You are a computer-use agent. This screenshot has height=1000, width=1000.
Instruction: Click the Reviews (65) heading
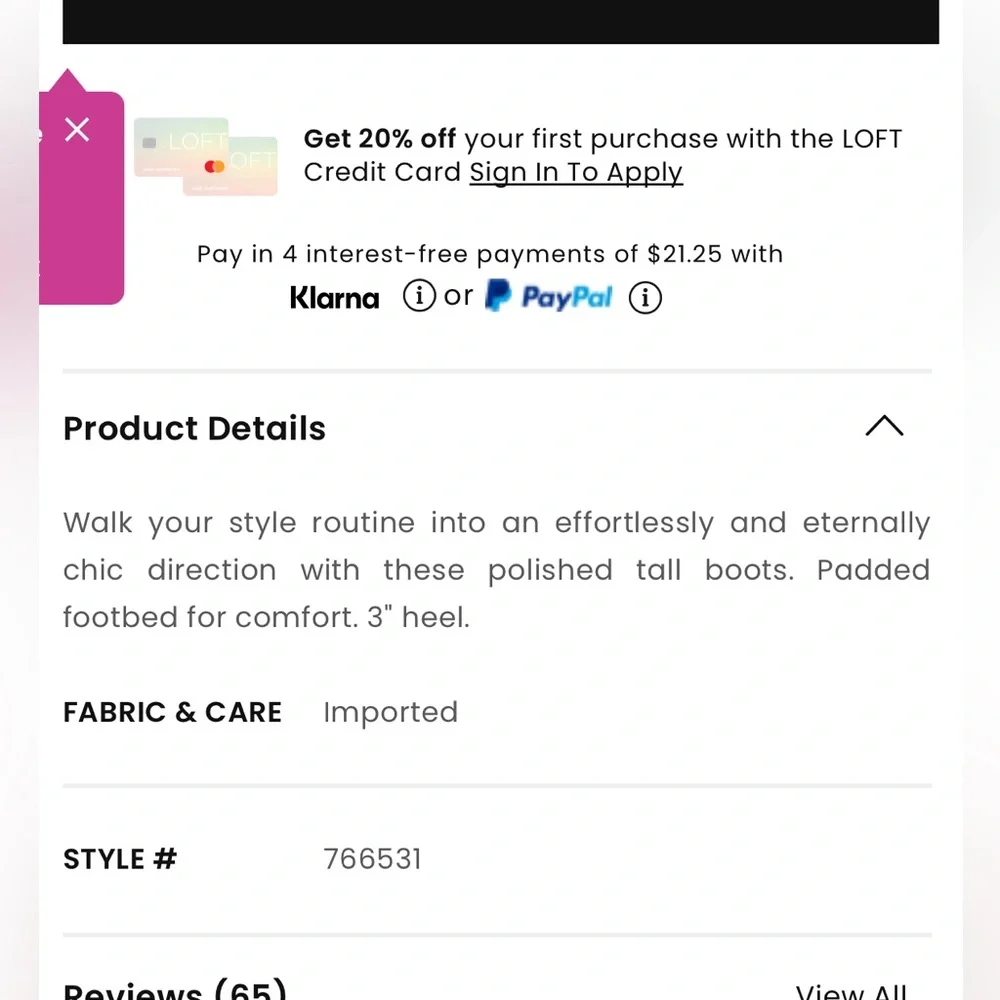click(x=175, y=991)
